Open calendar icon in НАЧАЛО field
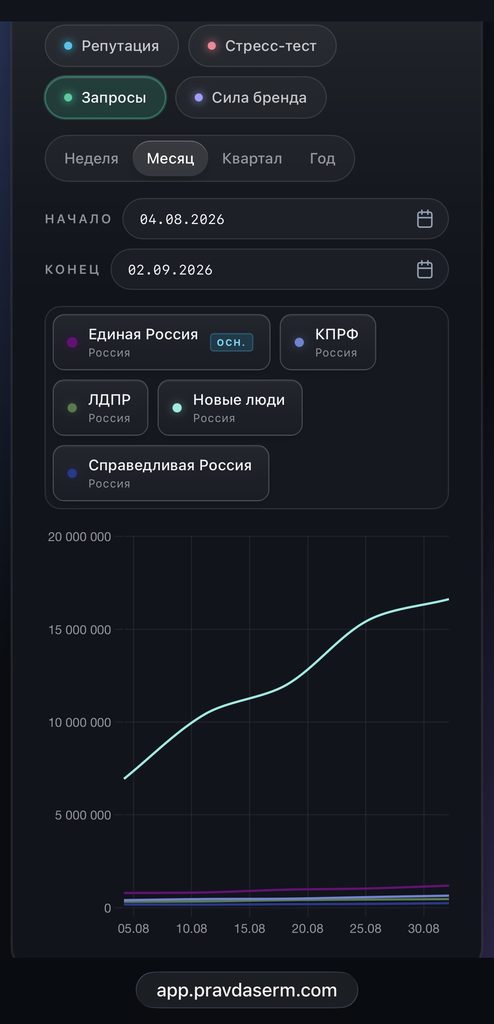Screen dimensions: 494x1024 pos(425,219)
